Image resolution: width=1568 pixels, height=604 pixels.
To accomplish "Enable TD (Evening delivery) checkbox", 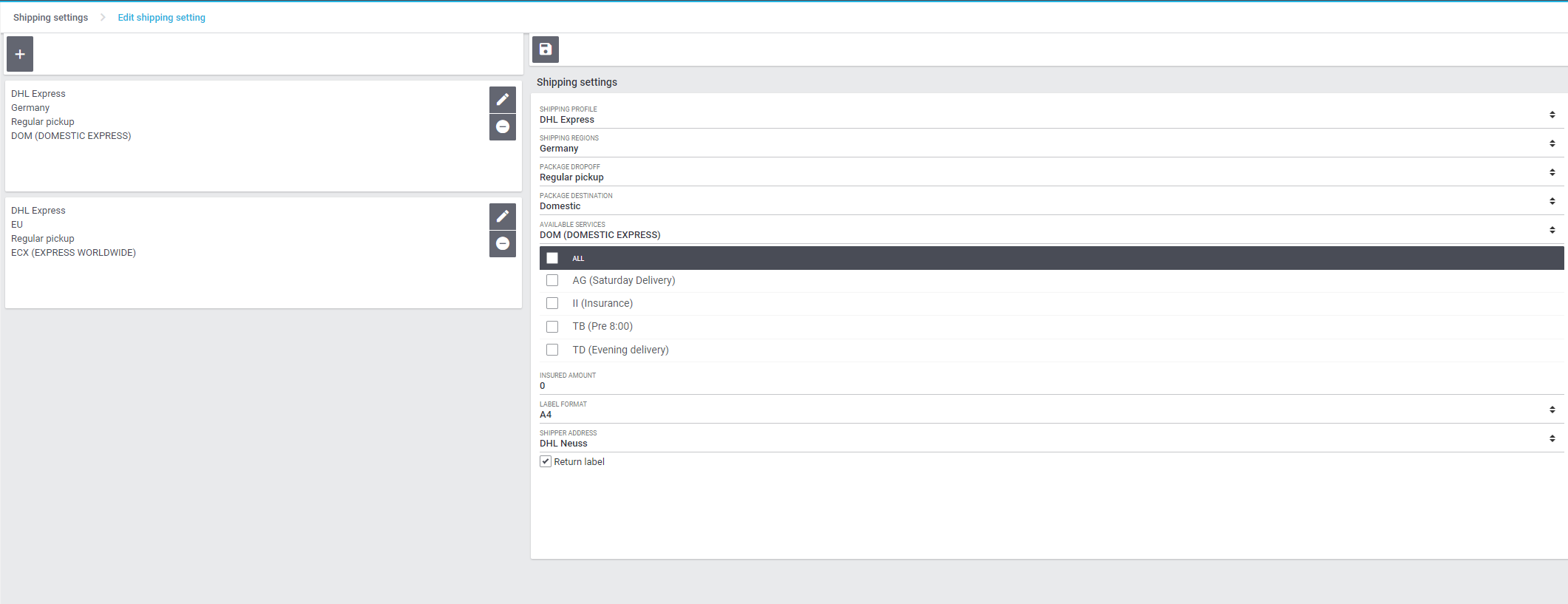I will pyautogui.click(x=552, y=350).
